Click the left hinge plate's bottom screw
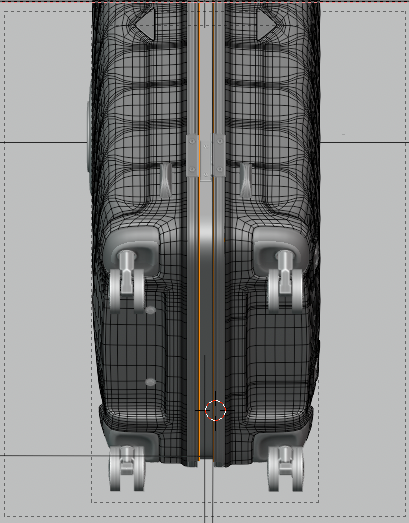This screenshot has height=523, width=409. (x=192, y=170)
